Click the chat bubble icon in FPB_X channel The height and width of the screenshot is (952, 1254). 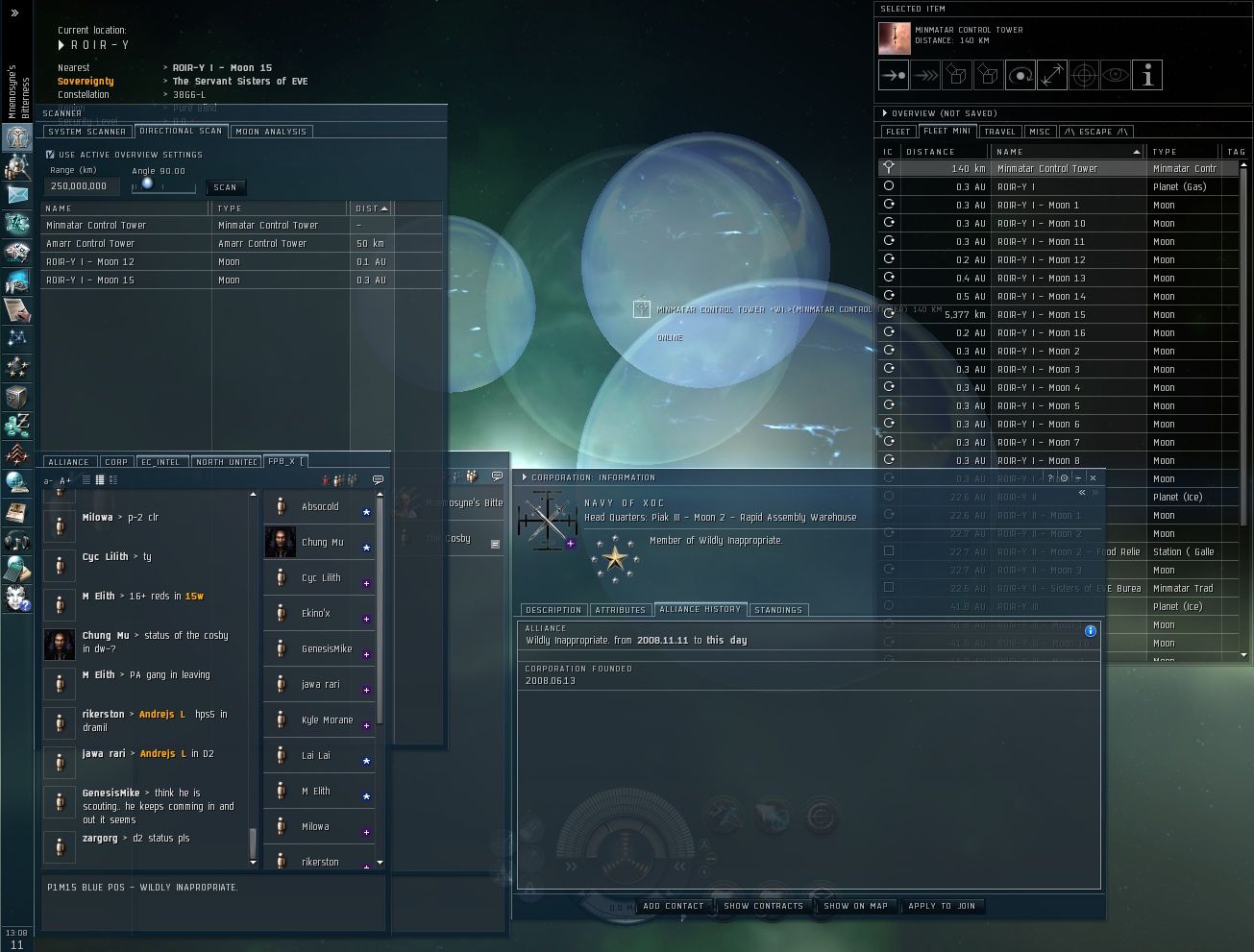pyautogui.click(x=378, y=479)
